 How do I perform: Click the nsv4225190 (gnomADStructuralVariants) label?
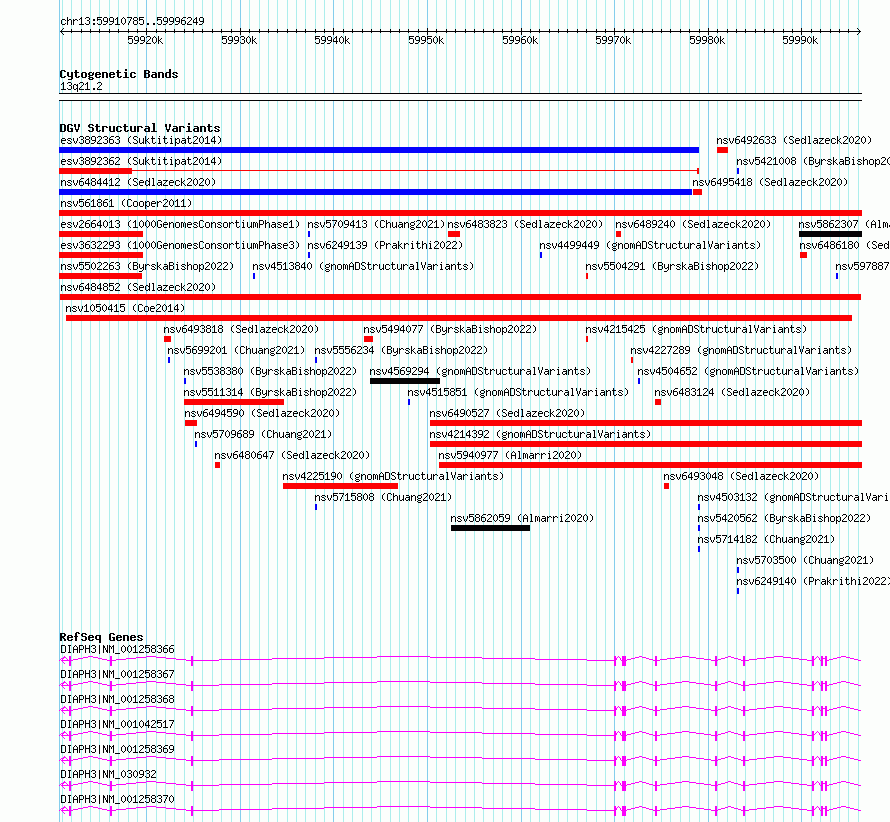pos(393,476)
